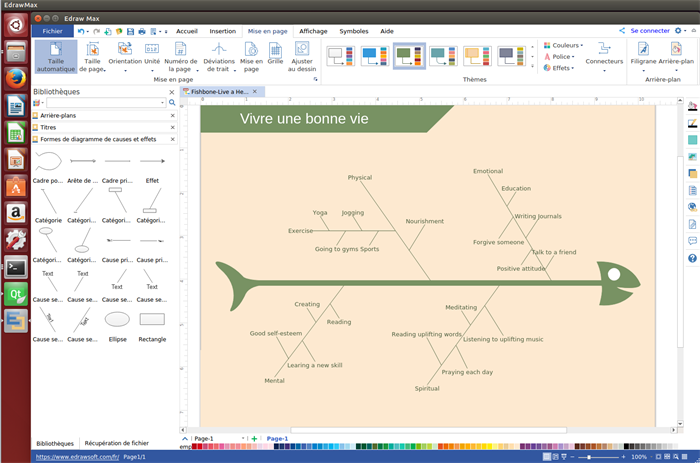Pick the Effet arrow shape
The height and width of the screenshot is (463, 700).
point(152,162)
